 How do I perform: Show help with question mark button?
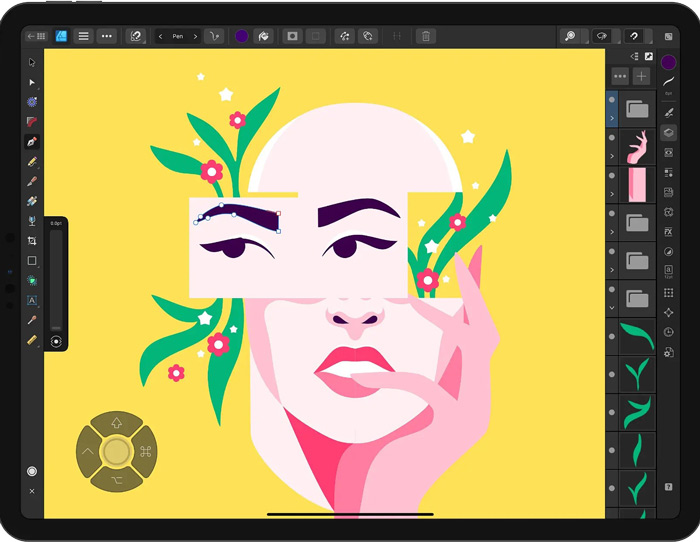click(668, 487)
